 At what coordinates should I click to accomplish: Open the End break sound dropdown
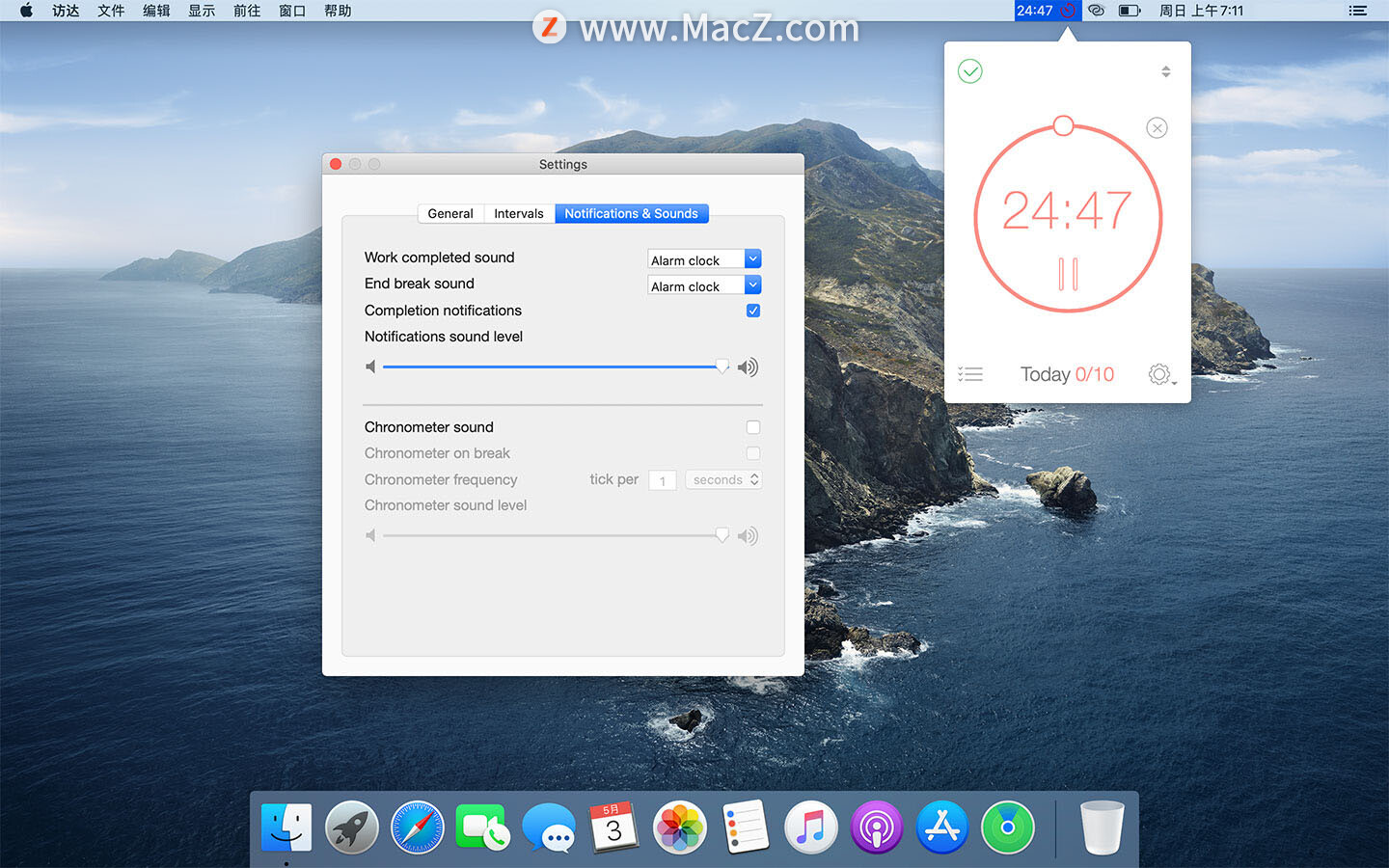click(704, 285)
